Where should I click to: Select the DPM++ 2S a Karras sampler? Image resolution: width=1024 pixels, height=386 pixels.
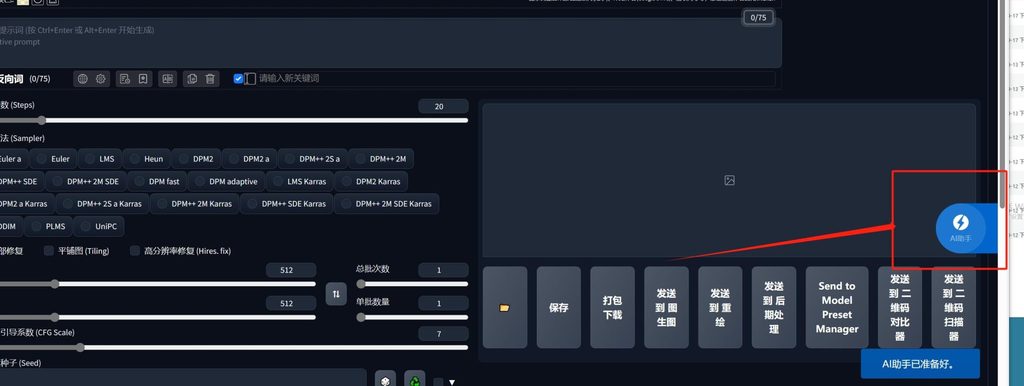pos(102,204)
